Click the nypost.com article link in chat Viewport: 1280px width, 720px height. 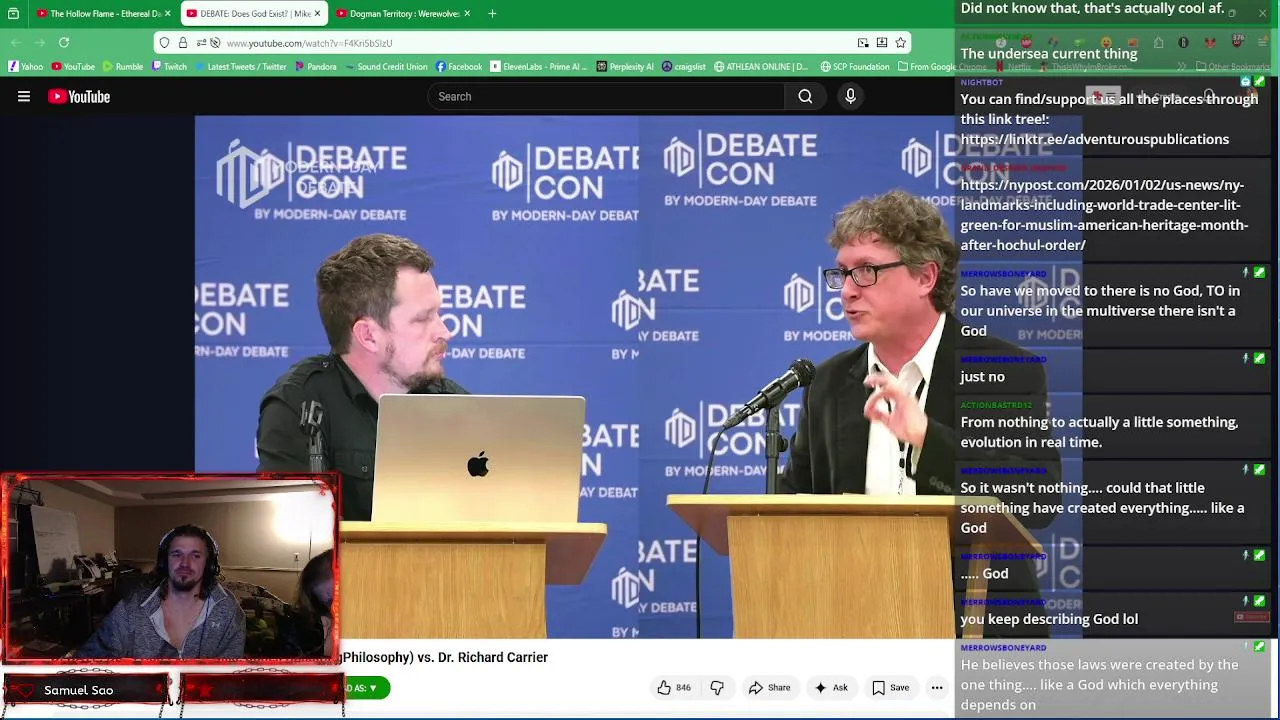coord(1104,215)
